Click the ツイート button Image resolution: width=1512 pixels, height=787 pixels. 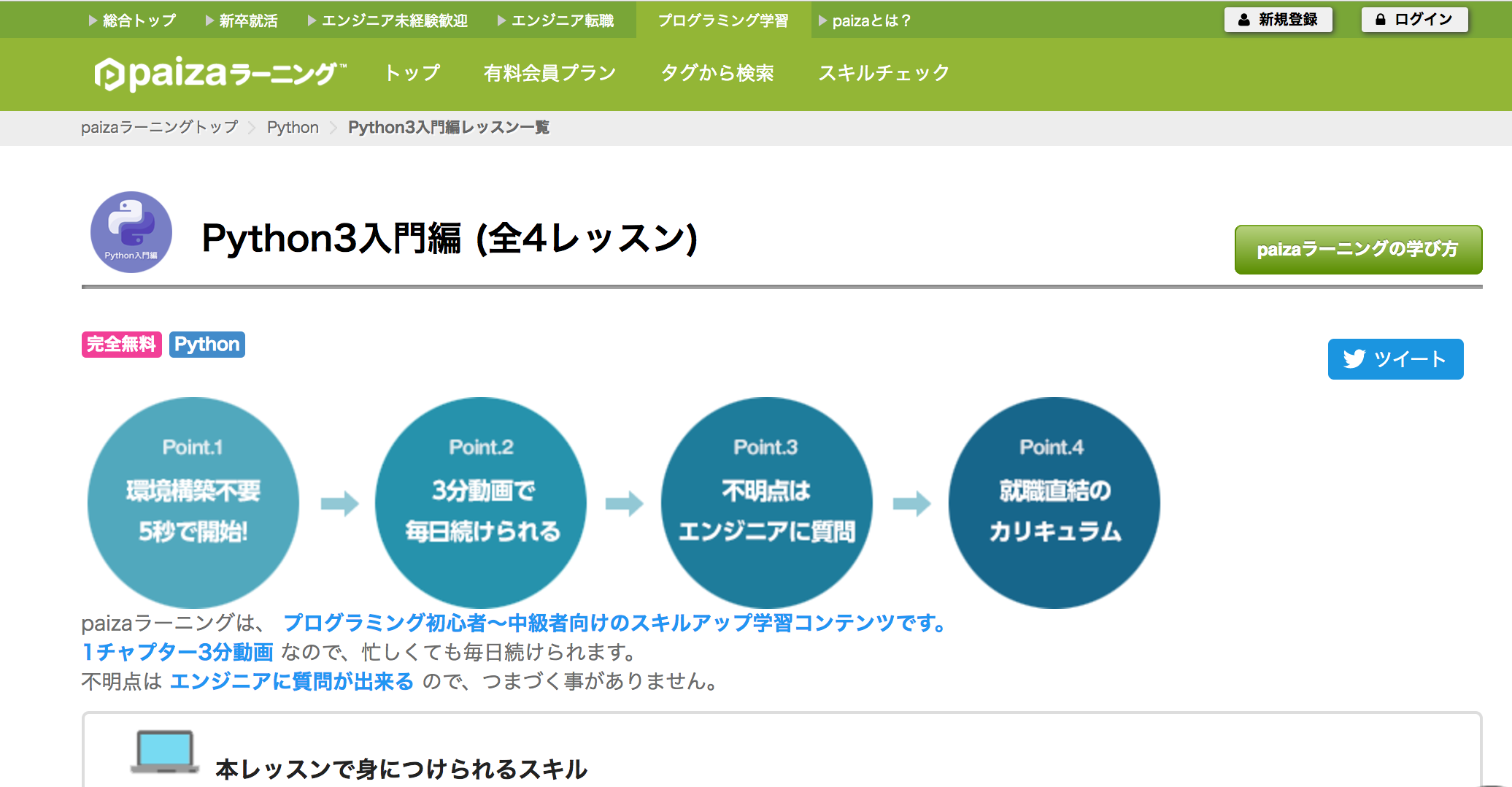point(1395,359)
